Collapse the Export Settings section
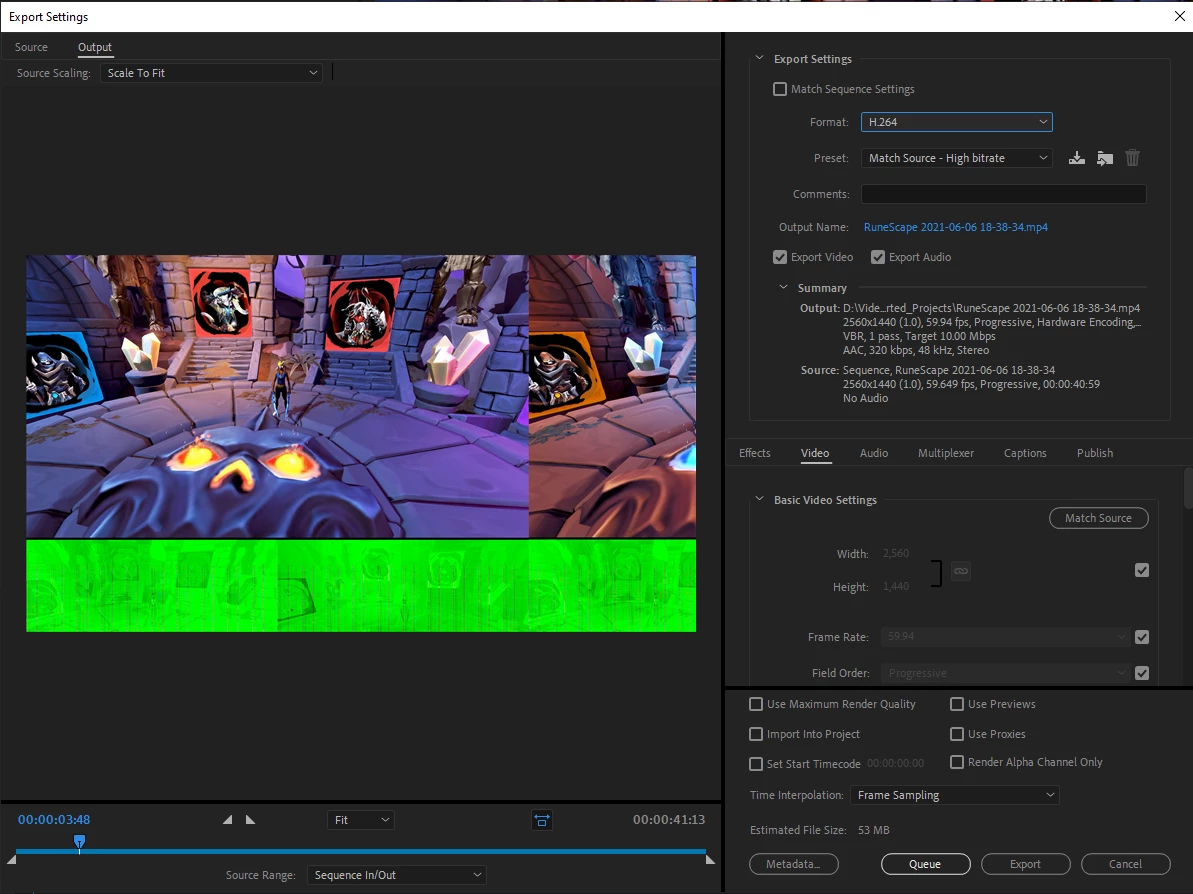Screen dimensions: 1193x894 click(759, 59)
